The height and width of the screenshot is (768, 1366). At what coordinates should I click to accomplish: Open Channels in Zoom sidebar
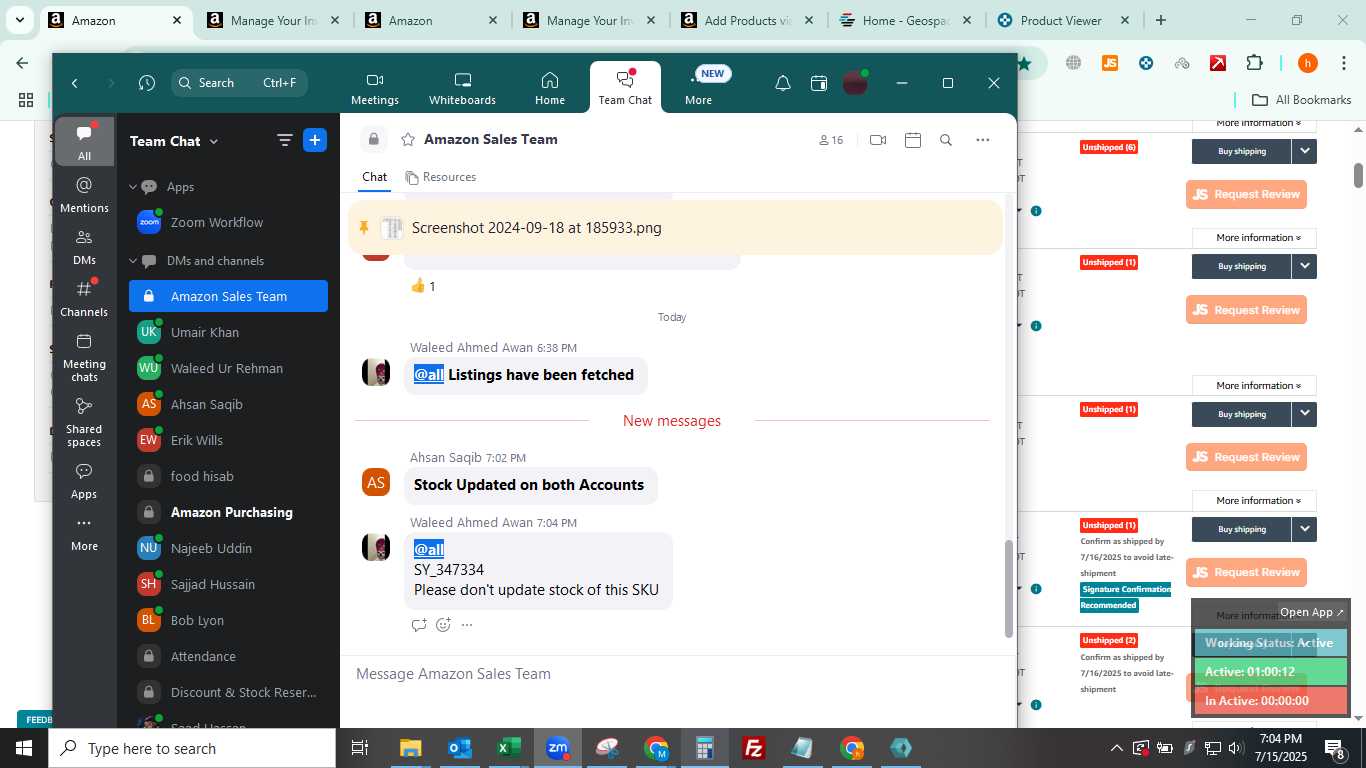pos(84,298)
